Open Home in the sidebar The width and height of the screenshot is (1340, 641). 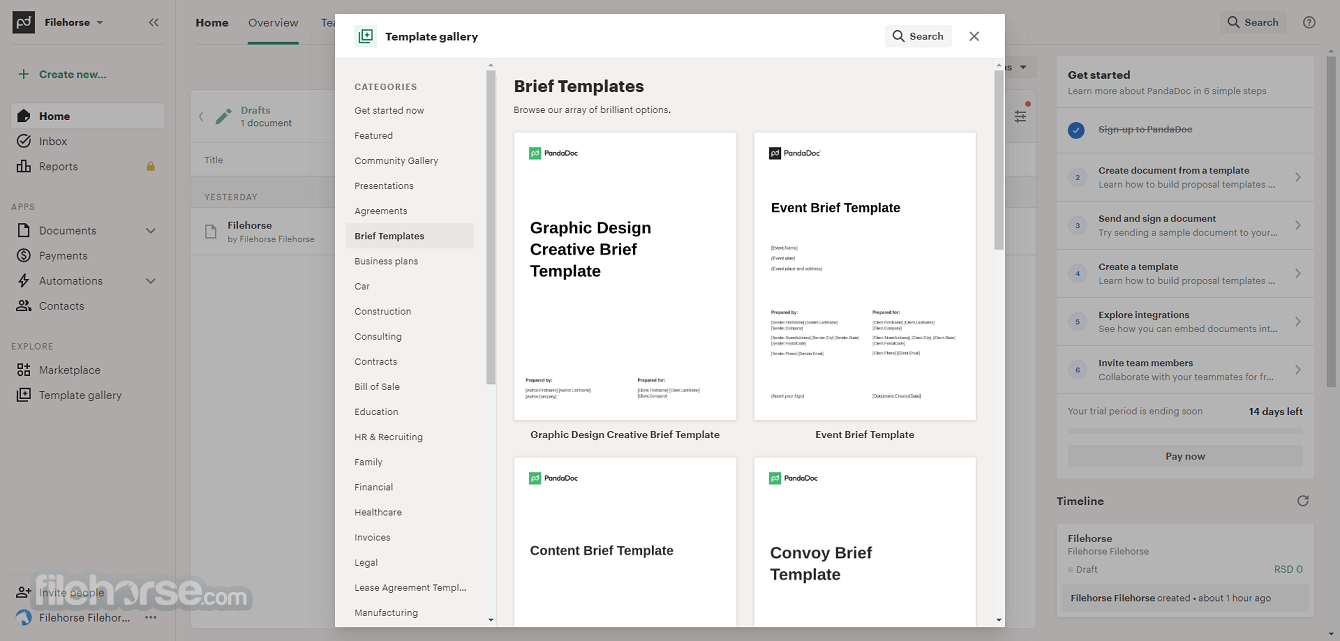pyautogui.click(x=88, y=116)
